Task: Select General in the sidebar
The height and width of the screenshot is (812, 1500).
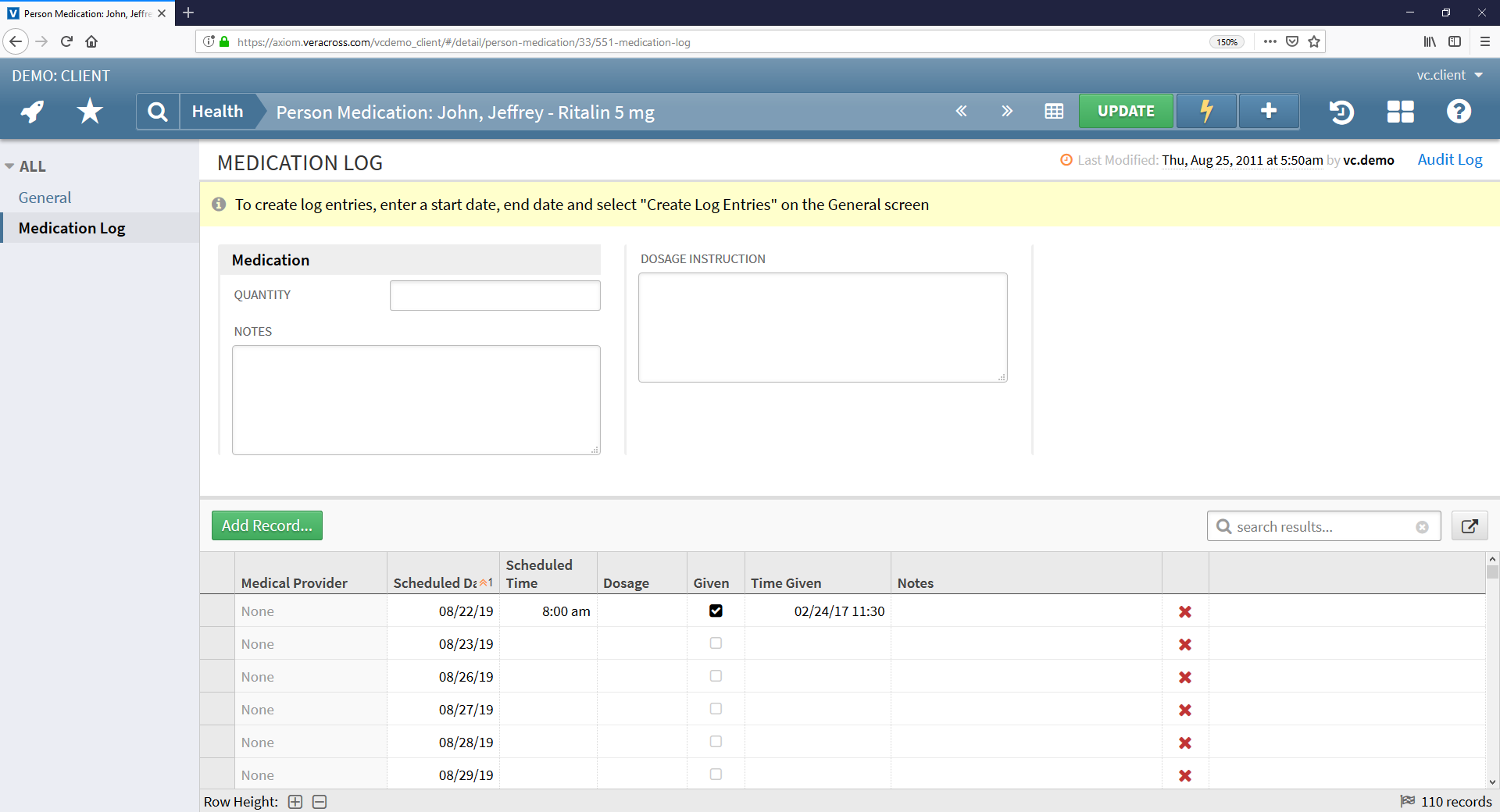Action: pos(45,198)
